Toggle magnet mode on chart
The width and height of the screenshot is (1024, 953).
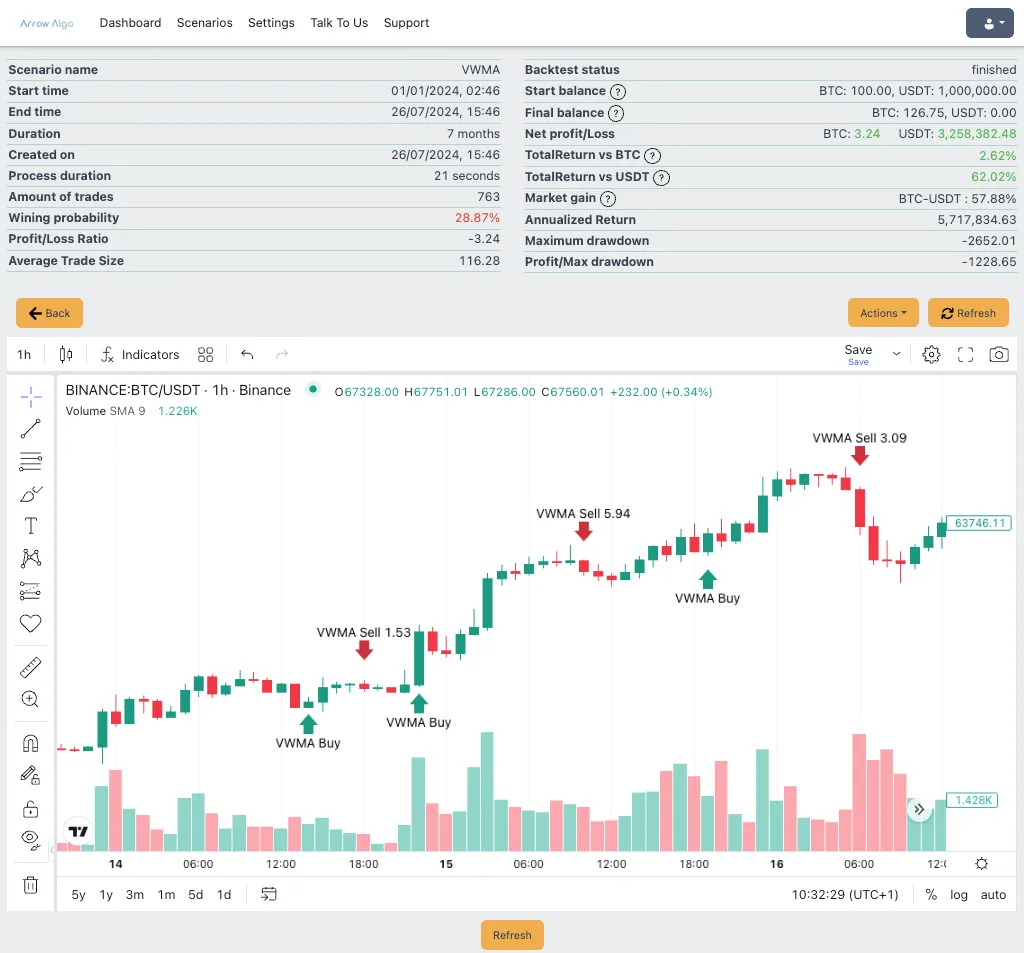30,743
